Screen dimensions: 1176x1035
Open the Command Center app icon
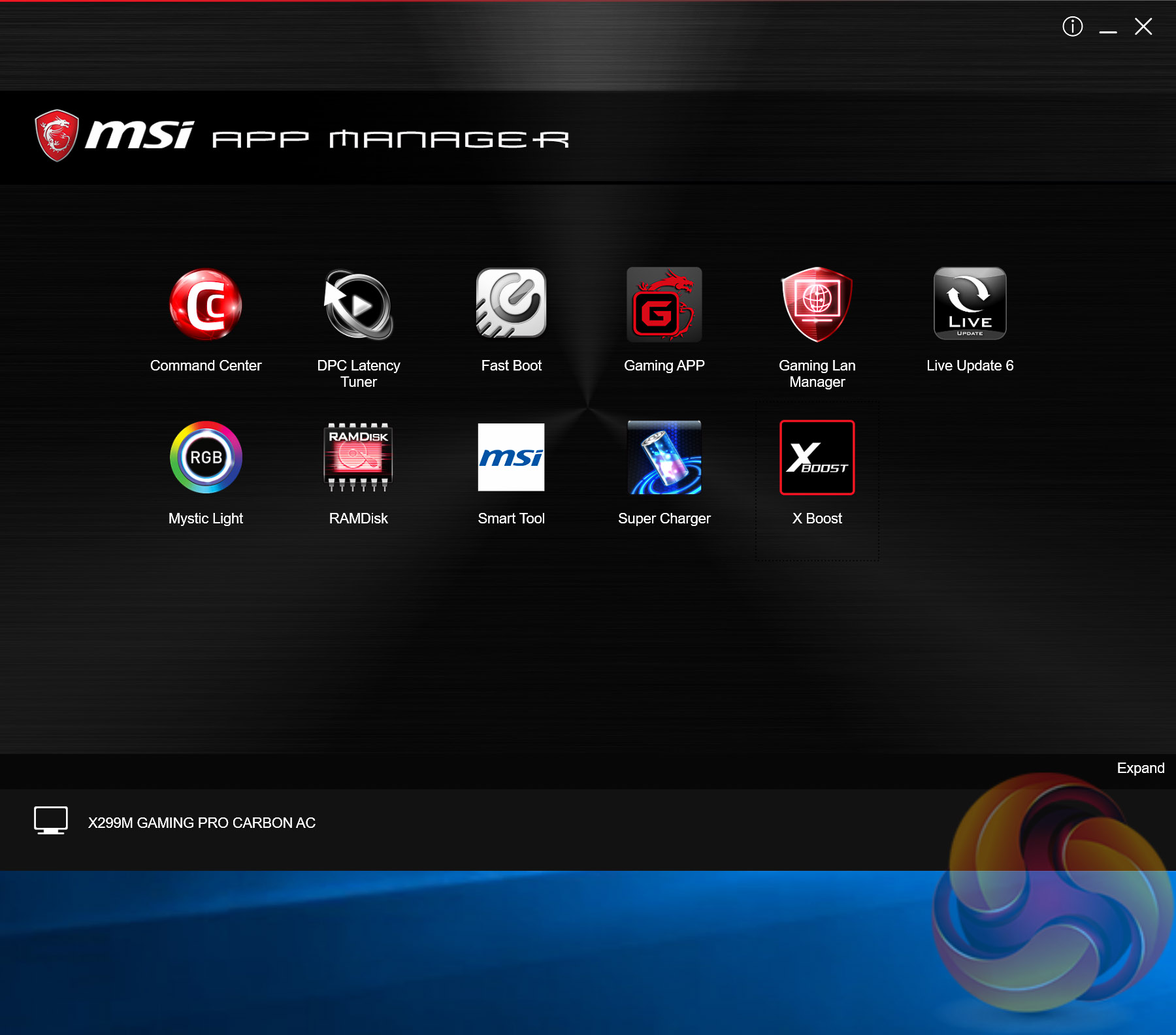pos(206,304)
